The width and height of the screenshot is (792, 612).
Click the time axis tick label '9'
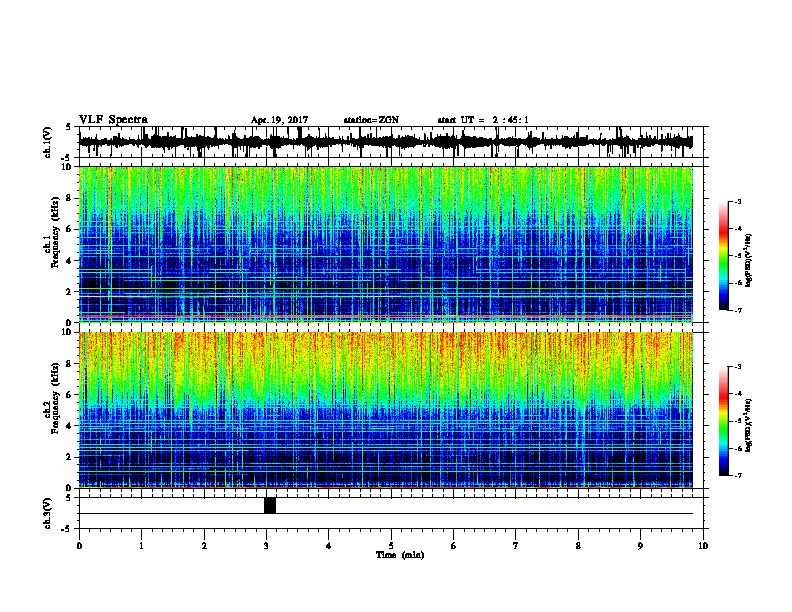(640, 546)
